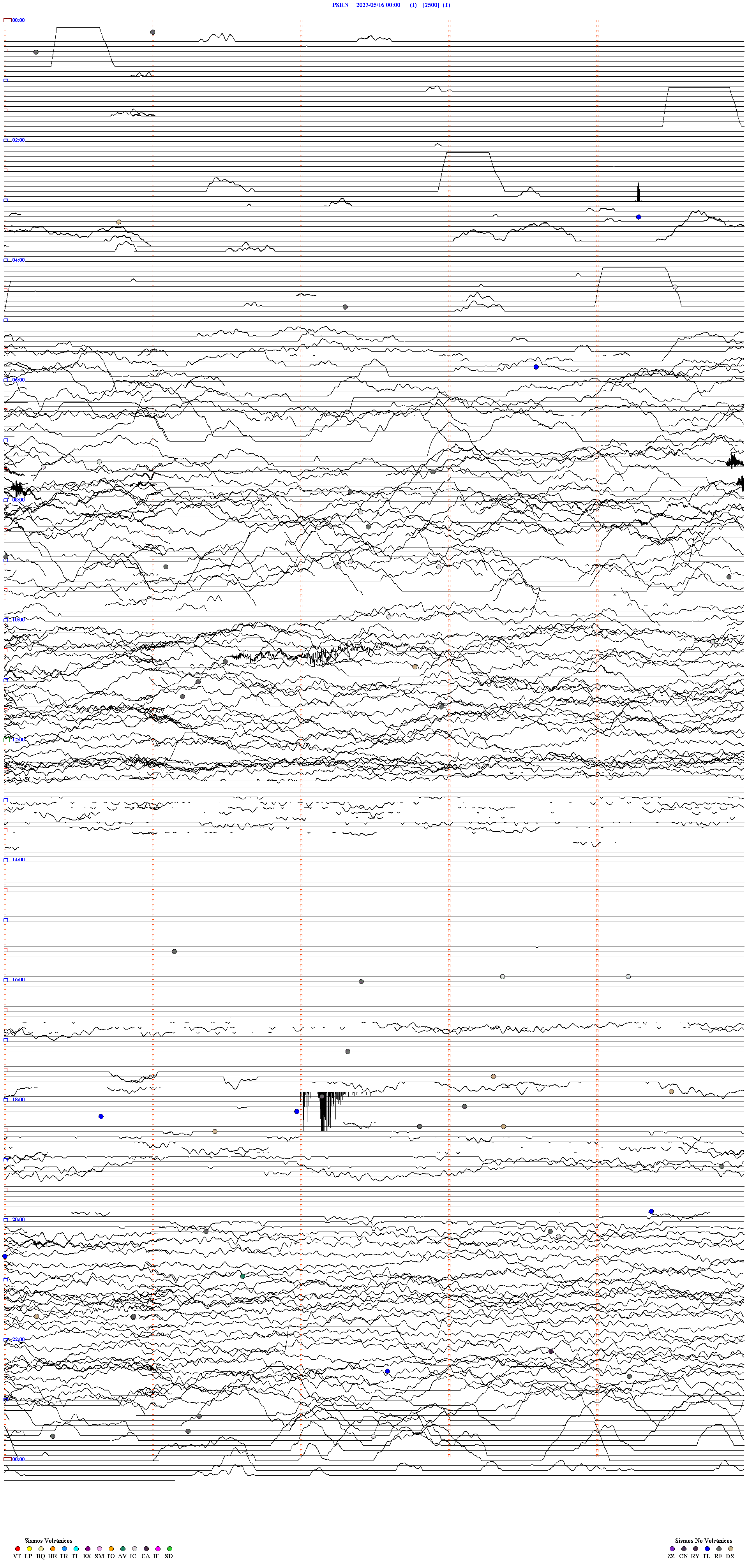Select the purple EX legend dot

pyautogui.click(x=88, y=1549)
